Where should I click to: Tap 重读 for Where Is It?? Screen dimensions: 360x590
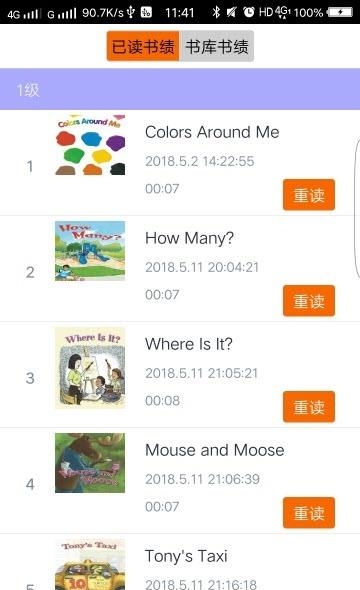click(x=309, y=407)
